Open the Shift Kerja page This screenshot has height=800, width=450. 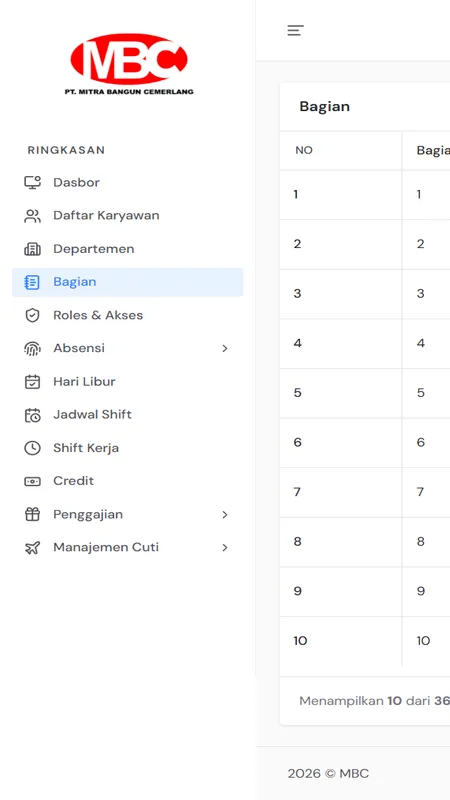128,448
